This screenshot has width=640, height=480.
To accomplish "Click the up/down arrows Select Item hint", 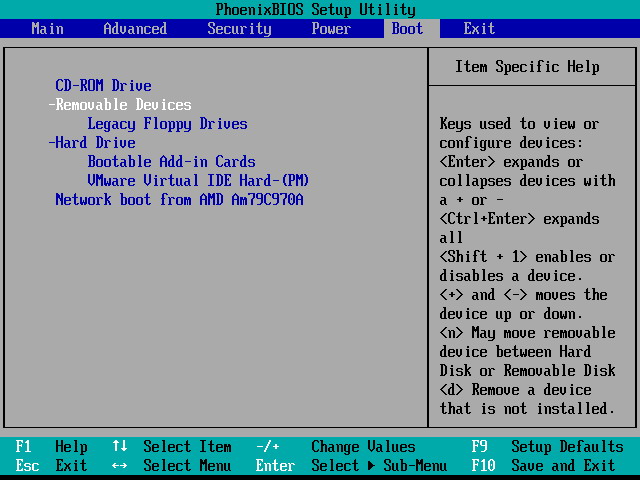I will 171,447.
